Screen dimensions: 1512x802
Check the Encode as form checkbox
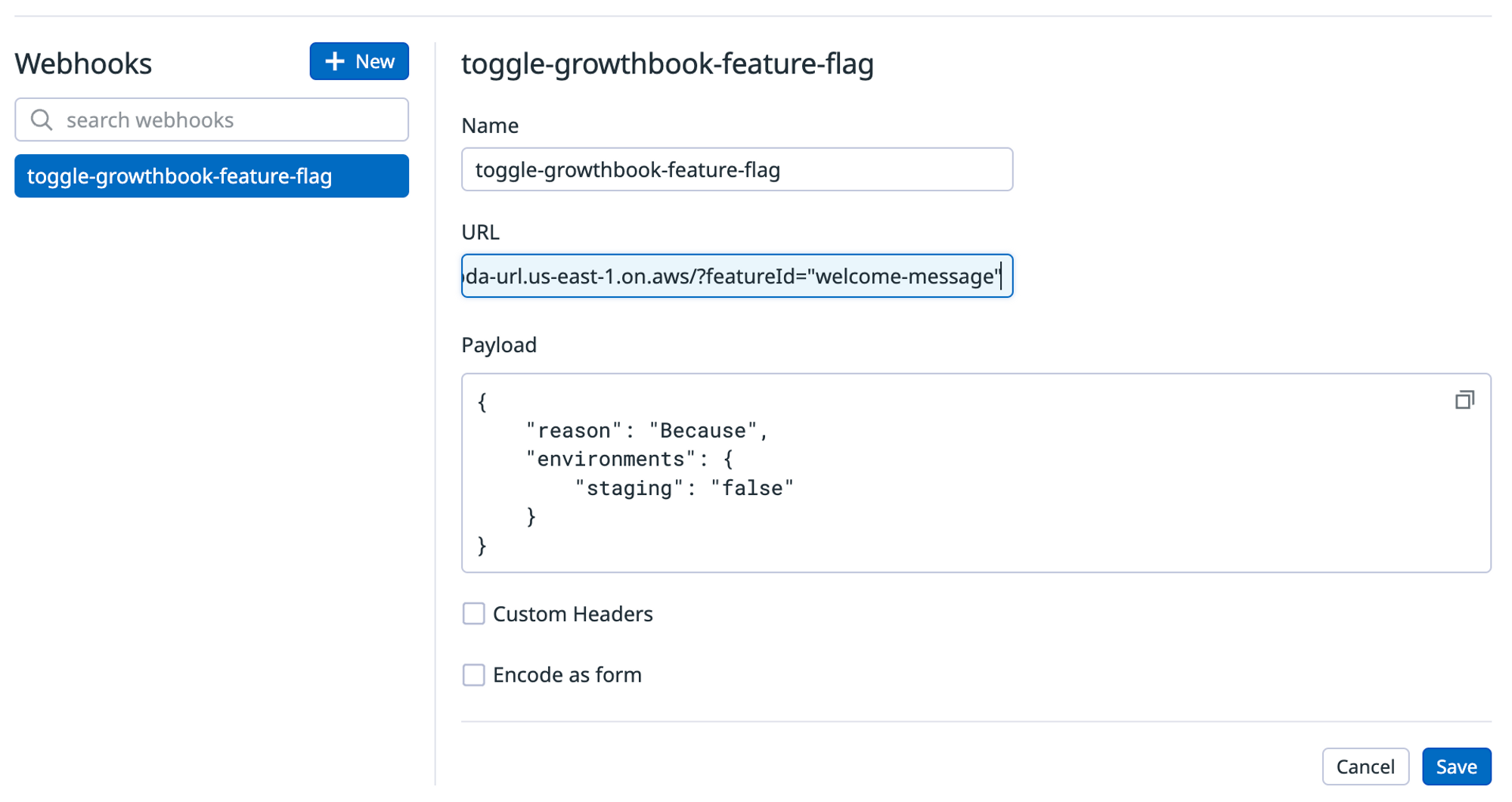[x=473, y=674]
